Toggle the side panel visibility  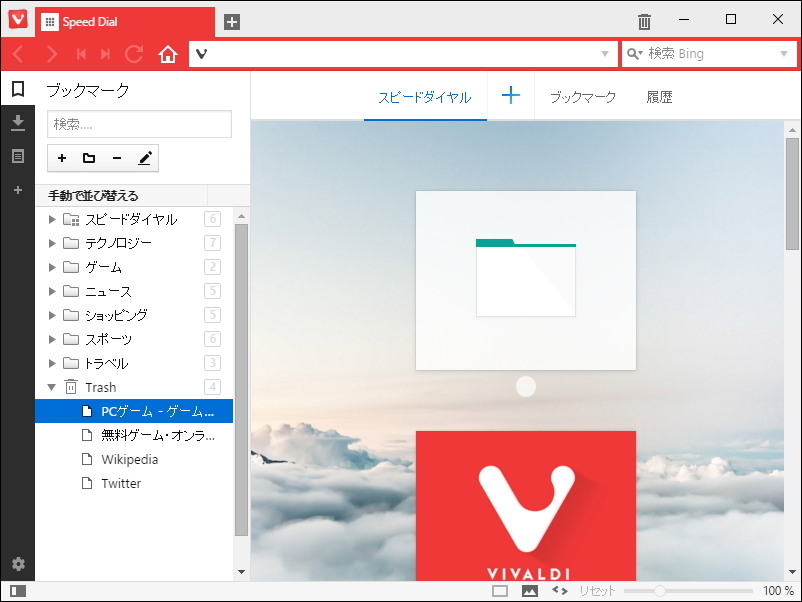click(x=18, y=593)
